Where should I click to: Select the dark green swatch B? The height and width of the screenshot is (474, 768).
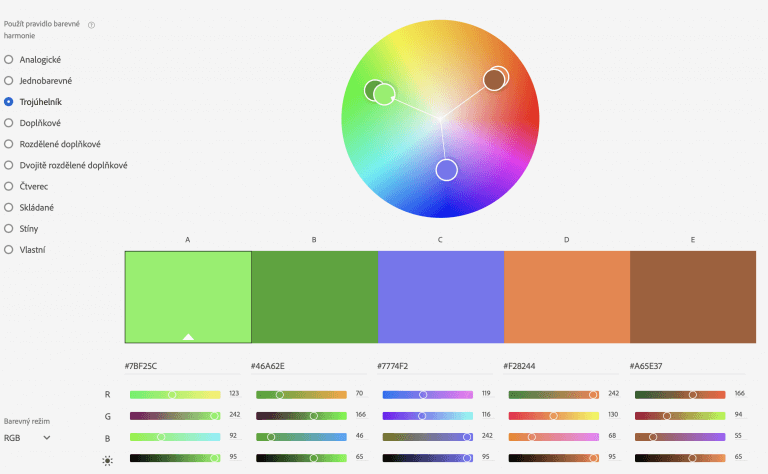[x=314, y=297]
